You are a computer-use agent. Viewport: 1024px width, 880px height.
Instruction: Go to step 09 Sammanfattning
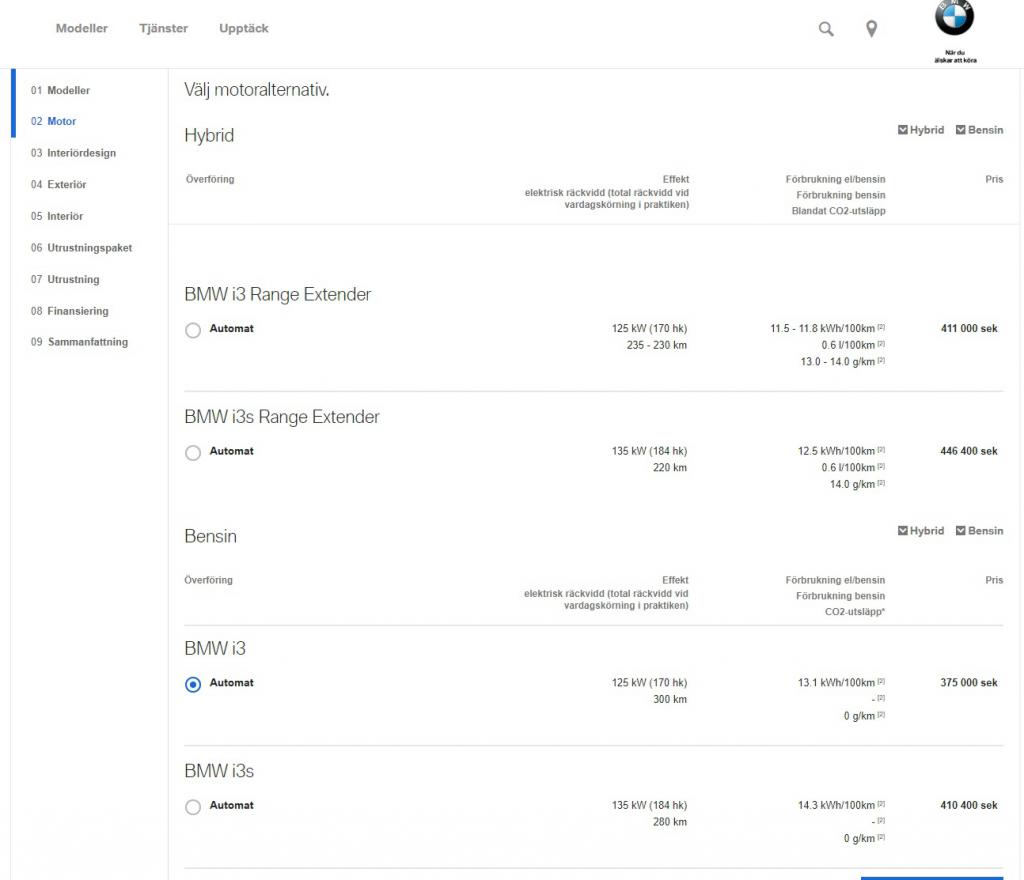[79, 342]
